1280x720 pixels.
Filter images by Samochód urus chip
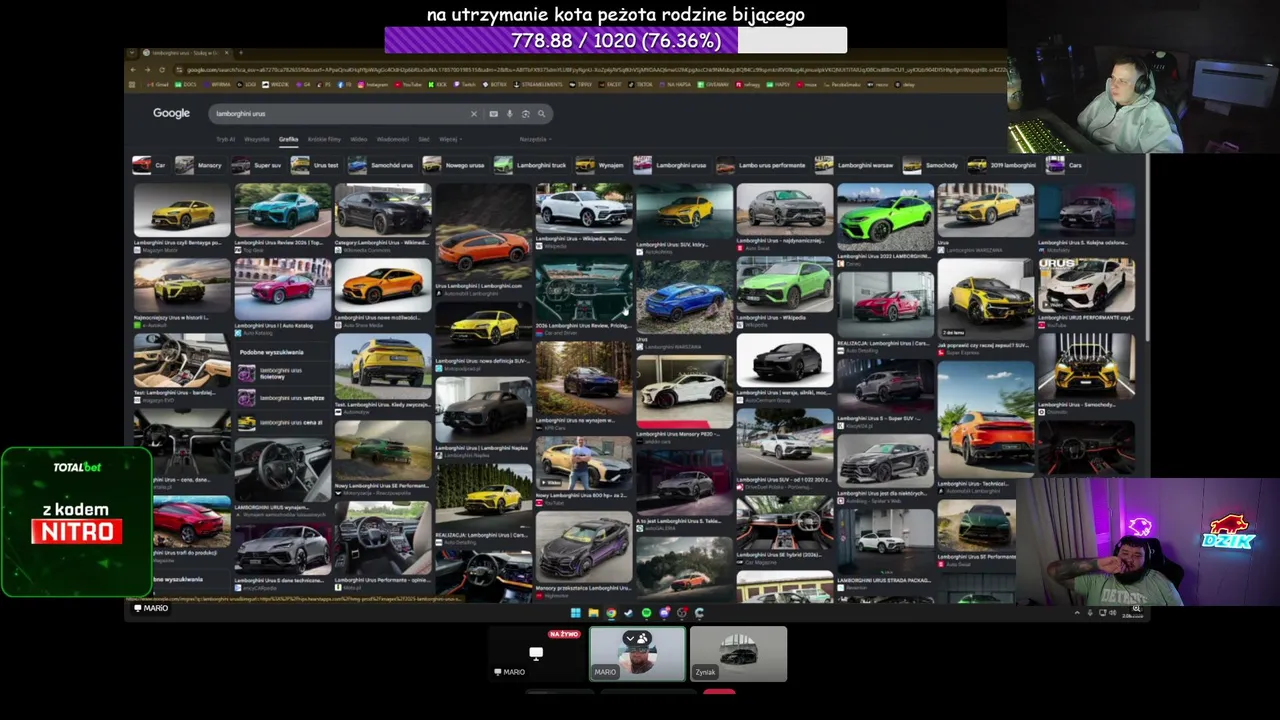coord(381,165)
